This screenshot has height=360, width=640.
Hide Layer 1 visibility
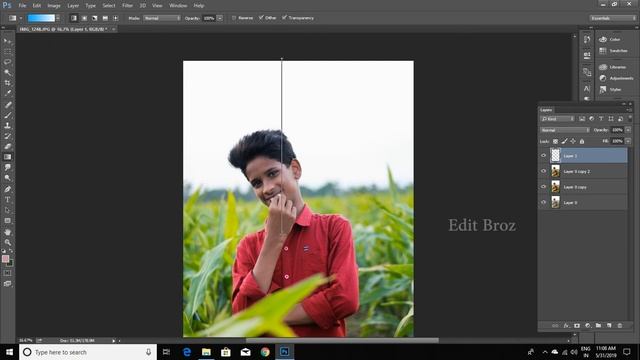543,156
